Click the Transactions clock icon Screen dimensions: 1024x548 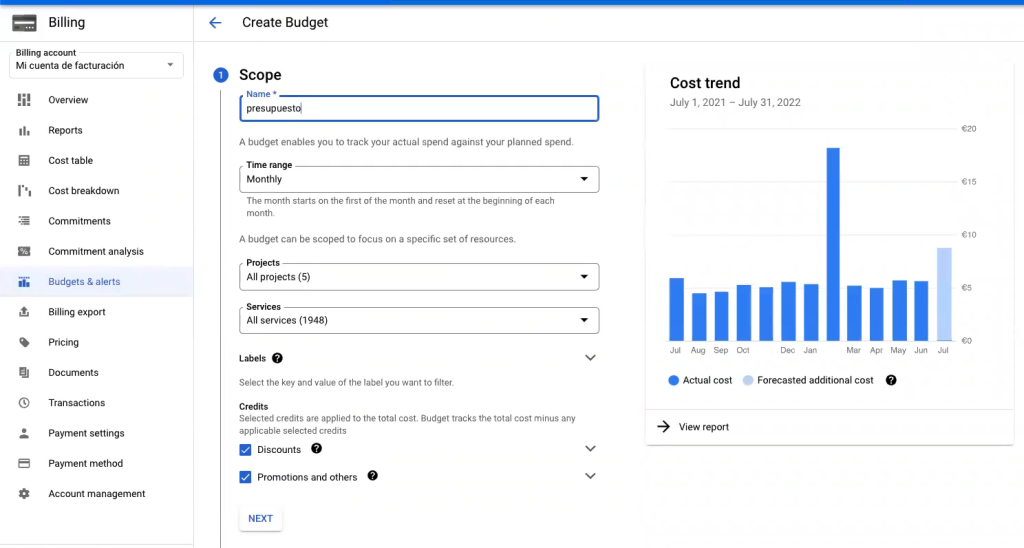coord(24,403)
